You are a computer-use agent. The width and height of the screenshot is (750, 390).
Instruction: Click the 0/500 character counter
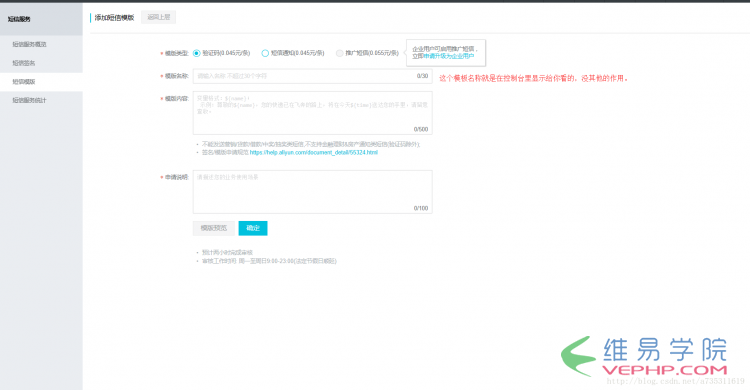pos(421,129)
